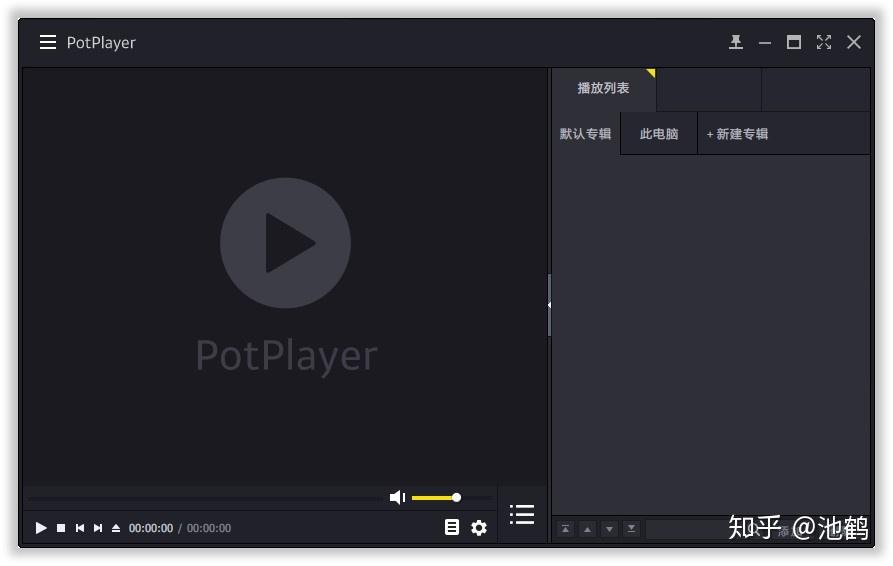Viewport: 893px width, 566px height.
Task: Open the control panel document icon
Action: point(452,527)
